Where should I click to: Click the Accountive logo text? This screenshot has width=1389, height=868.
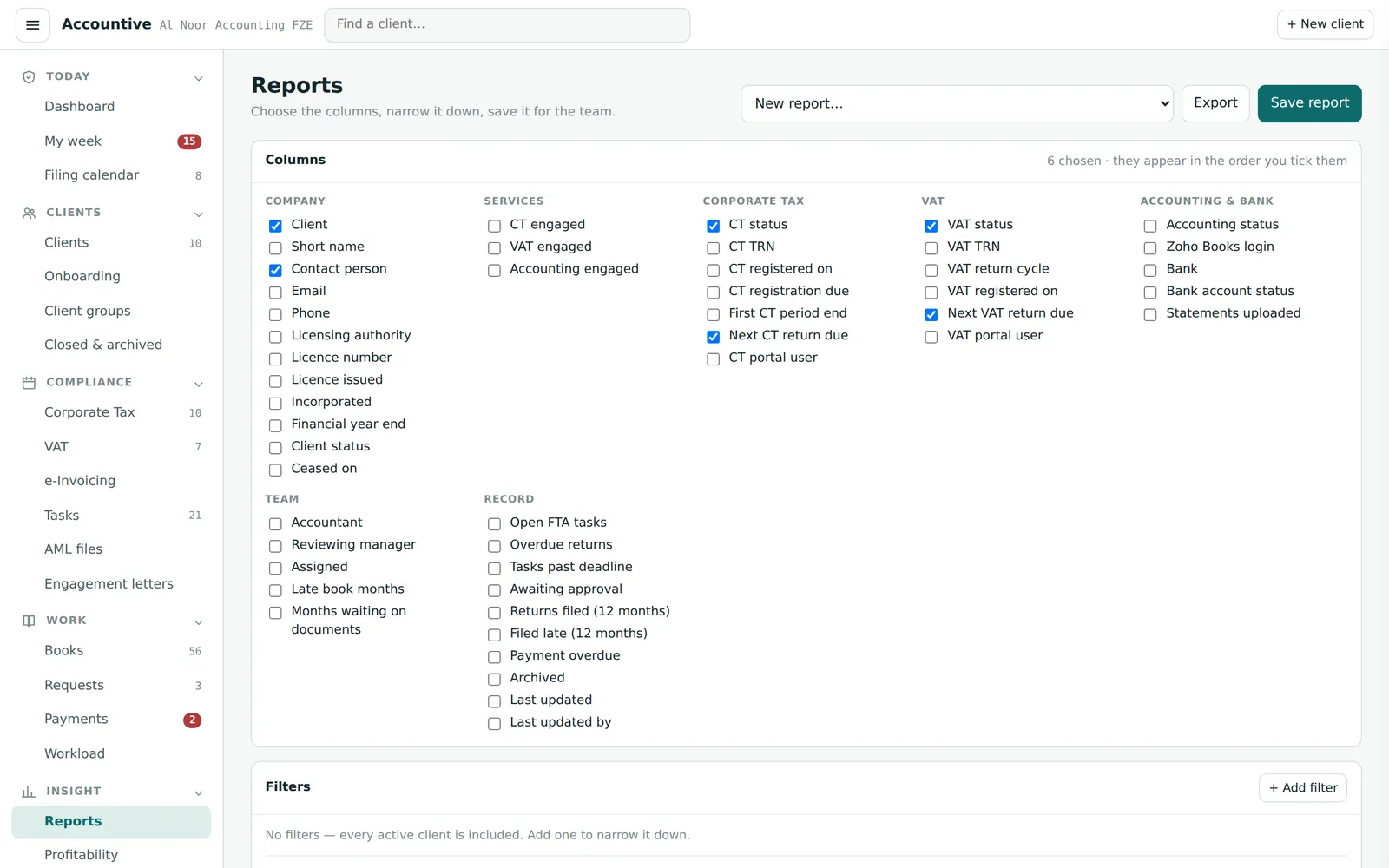click(x=107, y=24)
